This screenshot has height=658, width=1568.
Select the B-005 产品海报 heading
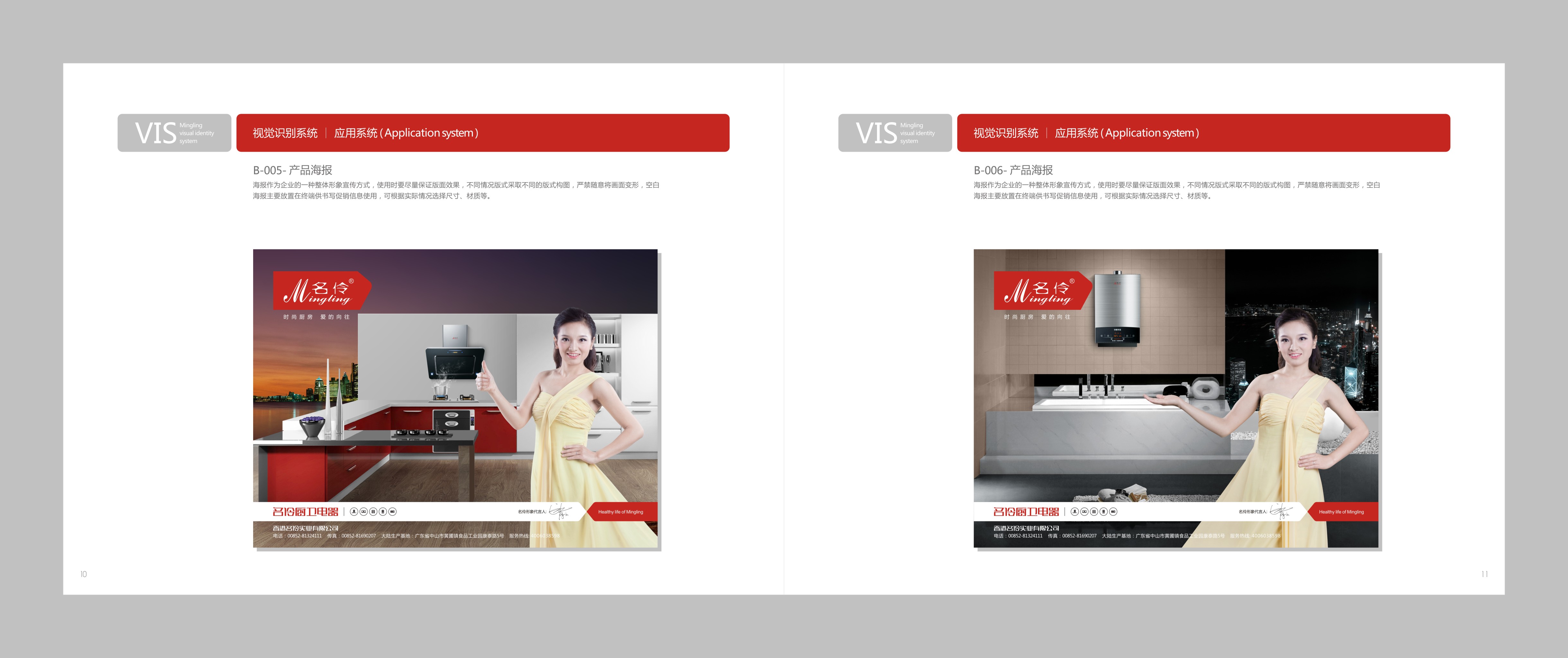coord(293,170)
